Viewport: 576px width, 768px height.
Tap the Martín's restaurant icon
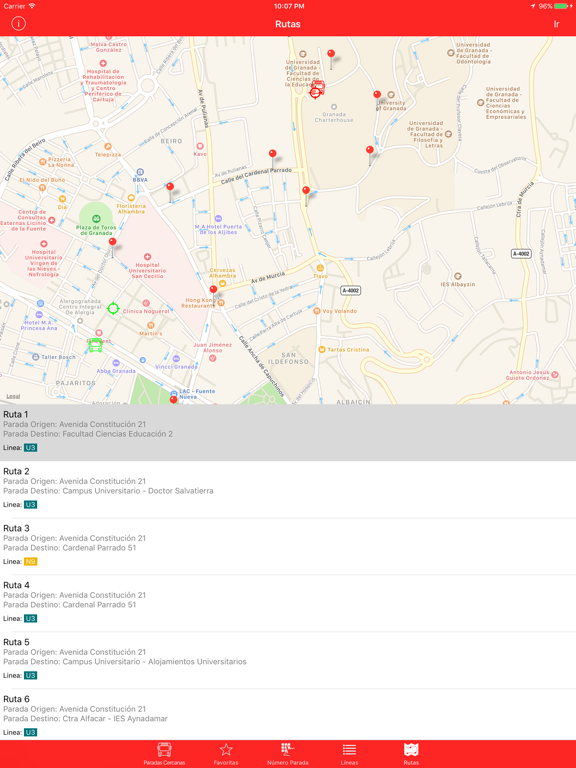pos(151,325)
